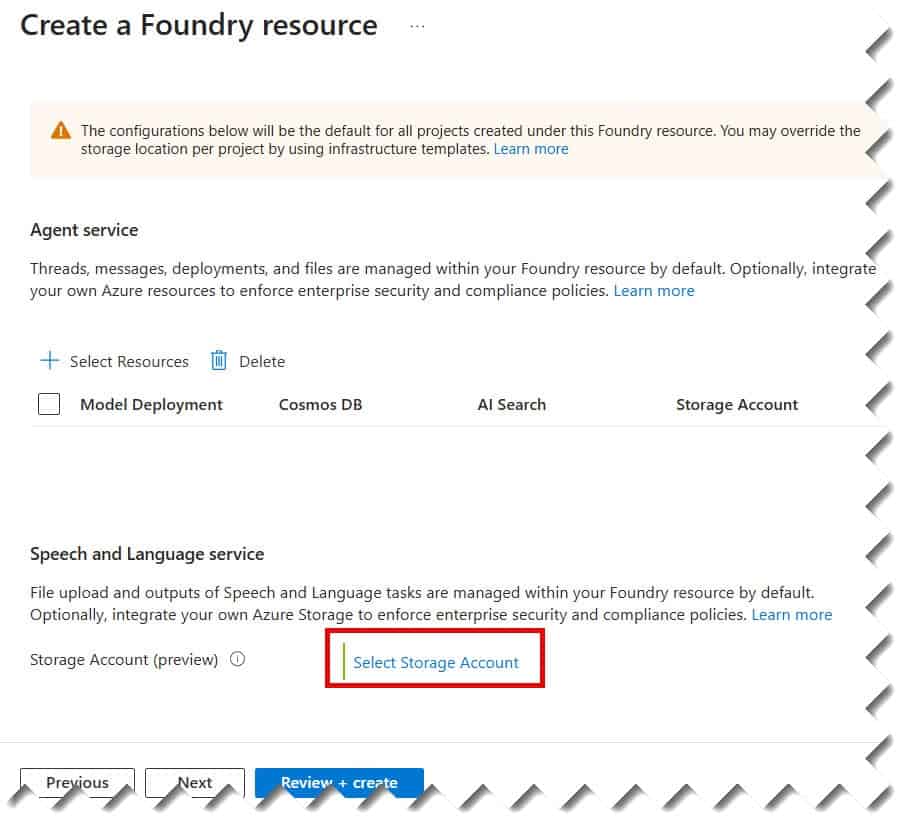
Task: Open the ellipsis menu next to the page title
Action: [x=417, y=25]
